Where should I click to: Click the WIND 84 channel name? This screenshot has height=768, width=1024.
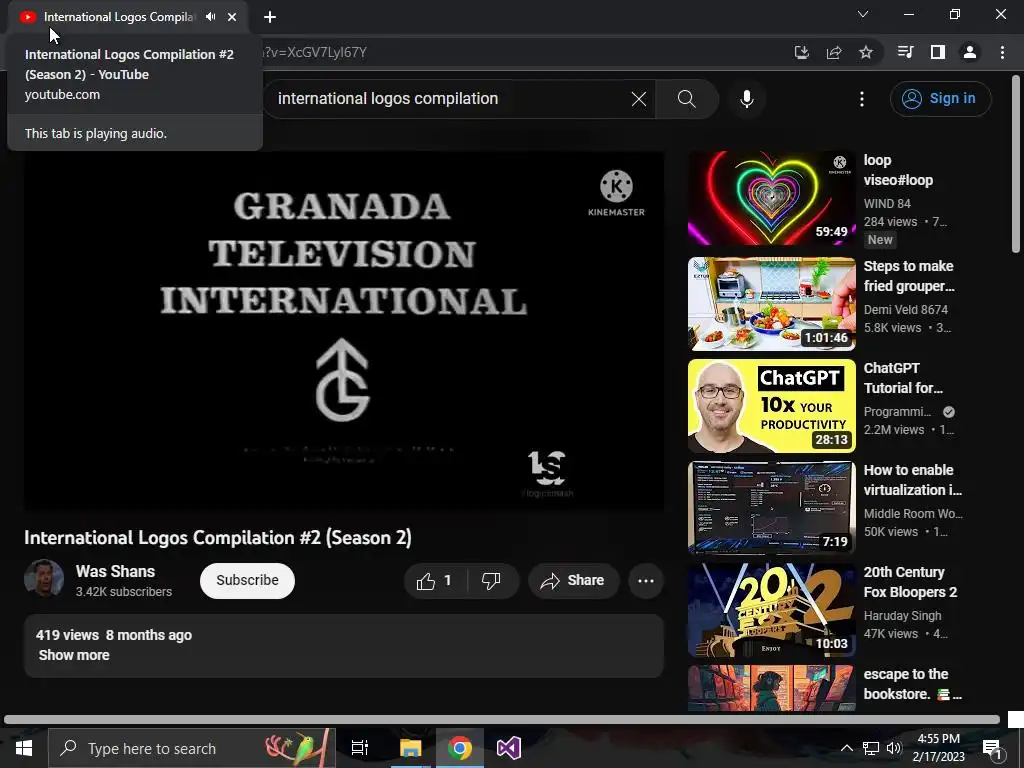pyautogui.click(x=887, y=204)
